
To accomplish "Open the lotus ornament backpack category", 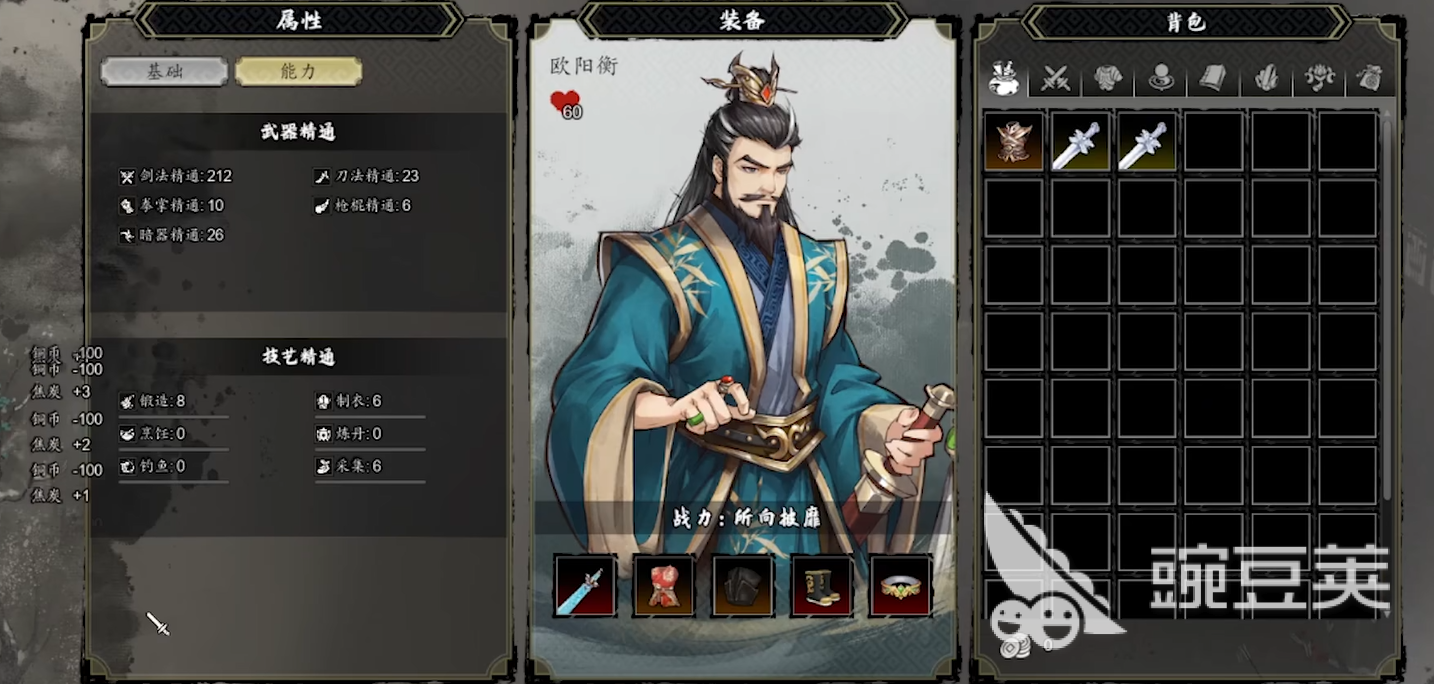I will 1318,78.
